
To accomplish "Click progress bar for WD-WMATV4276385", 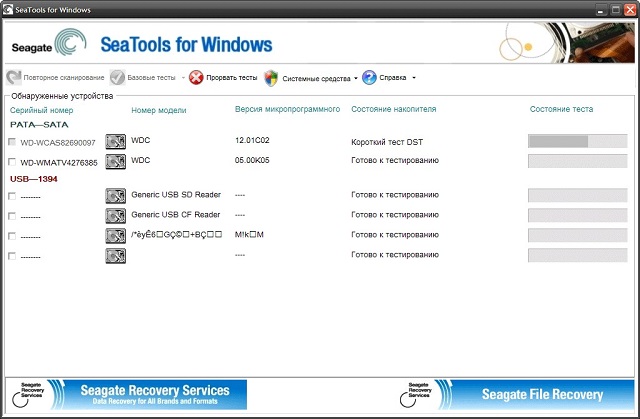I will tap(578, 161).
